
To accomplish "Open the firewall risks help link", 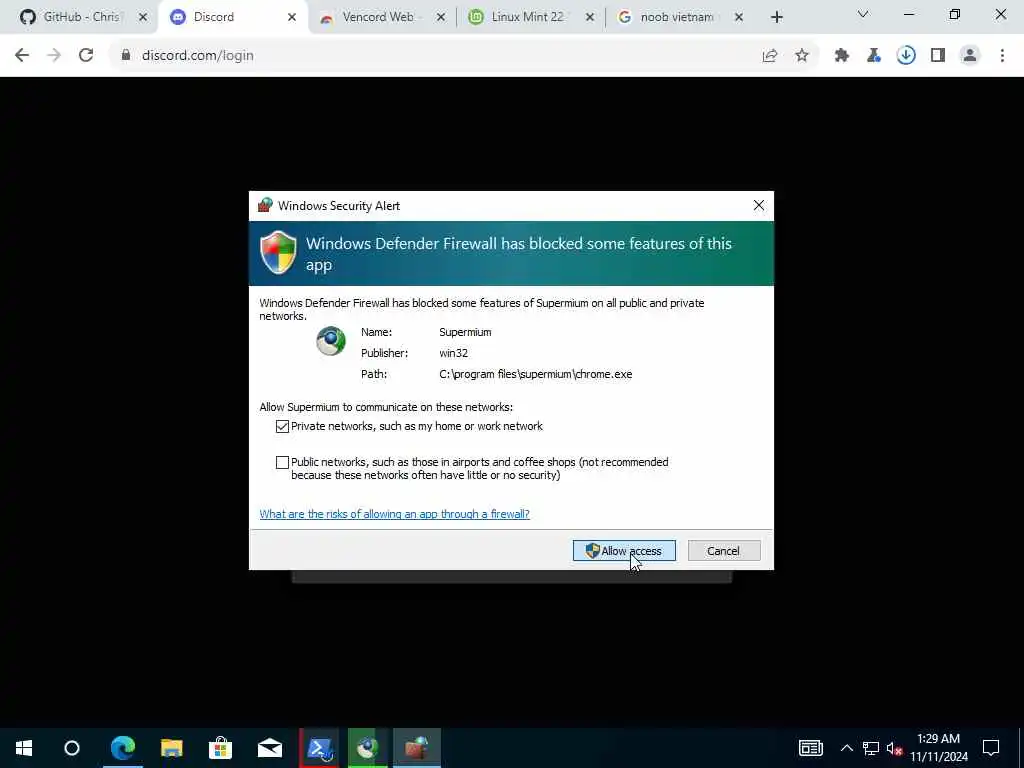I will coord(394,514).
